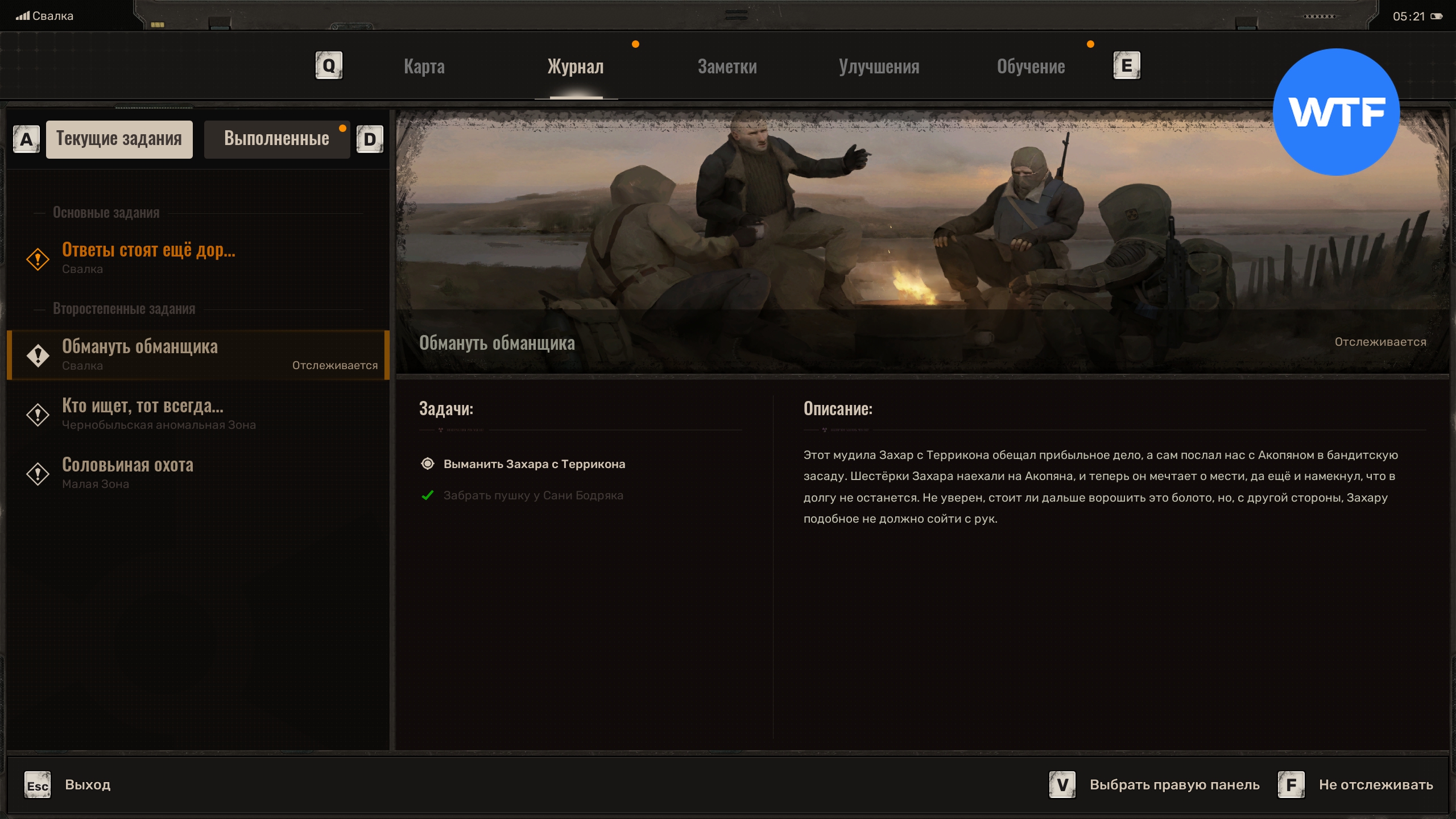Viewport: 1456px width, 819px height.
Task: Click completed objective Забрать пушку у Сани Бодряка
Action: [x=532, y=495]
